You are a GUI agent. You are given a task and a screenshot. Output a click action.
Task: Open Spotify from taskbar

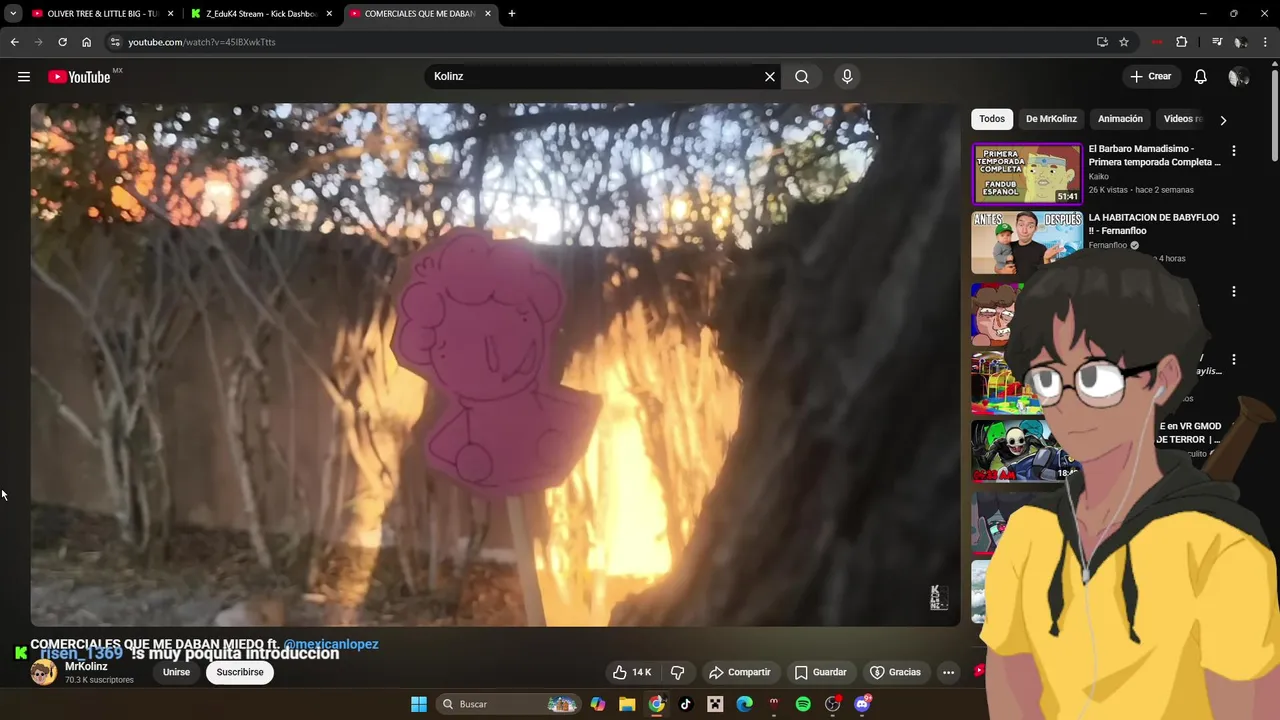(803, 704)
